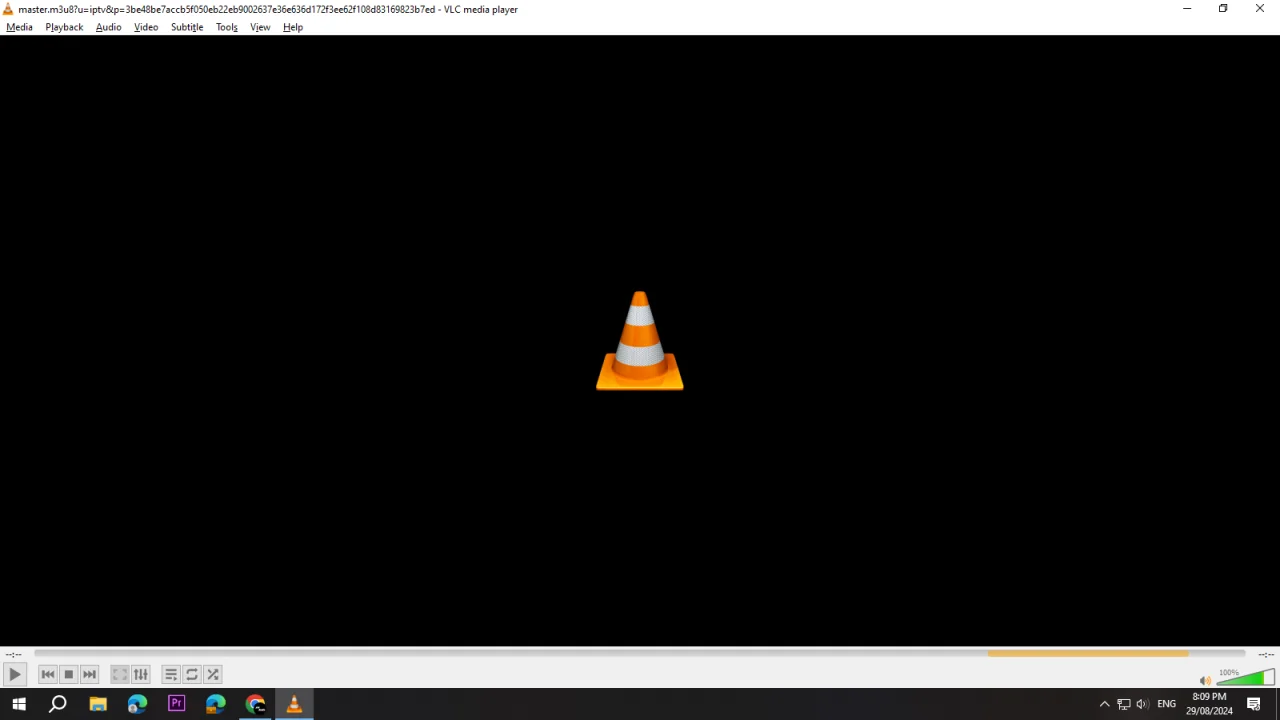The height and width of the screenshot is (720, 1280).
Task: Click the VLC cone logo in video area
Action: click(640, 340)
